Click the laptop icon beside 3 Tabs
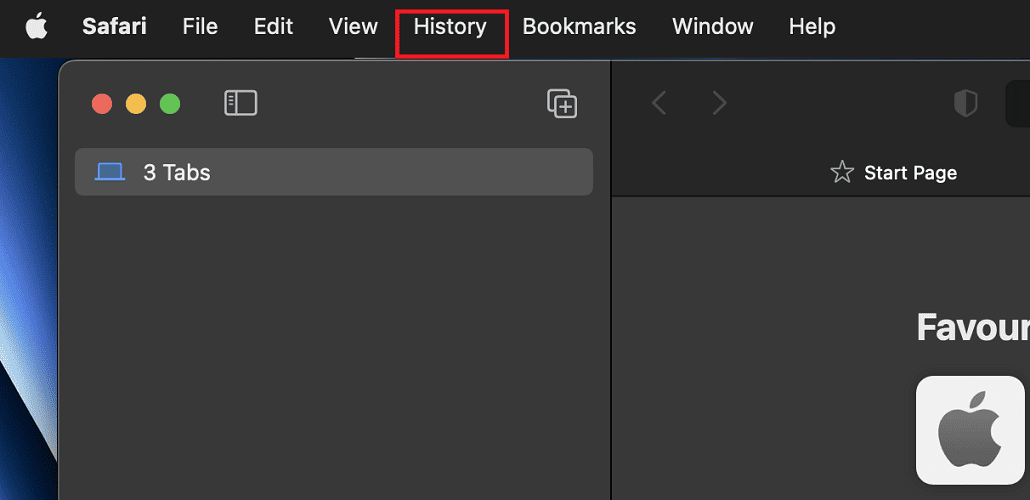This screenshot has width=1030, height=500. click(110, 172)
